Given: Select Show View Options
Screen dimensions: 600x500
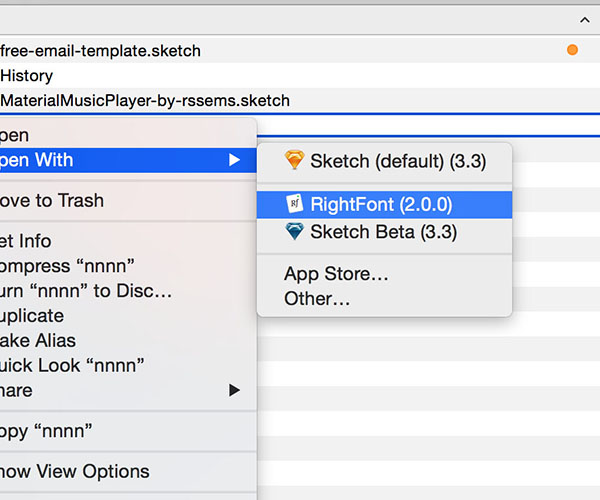Looking at the screenshot, I should (128, 471).
